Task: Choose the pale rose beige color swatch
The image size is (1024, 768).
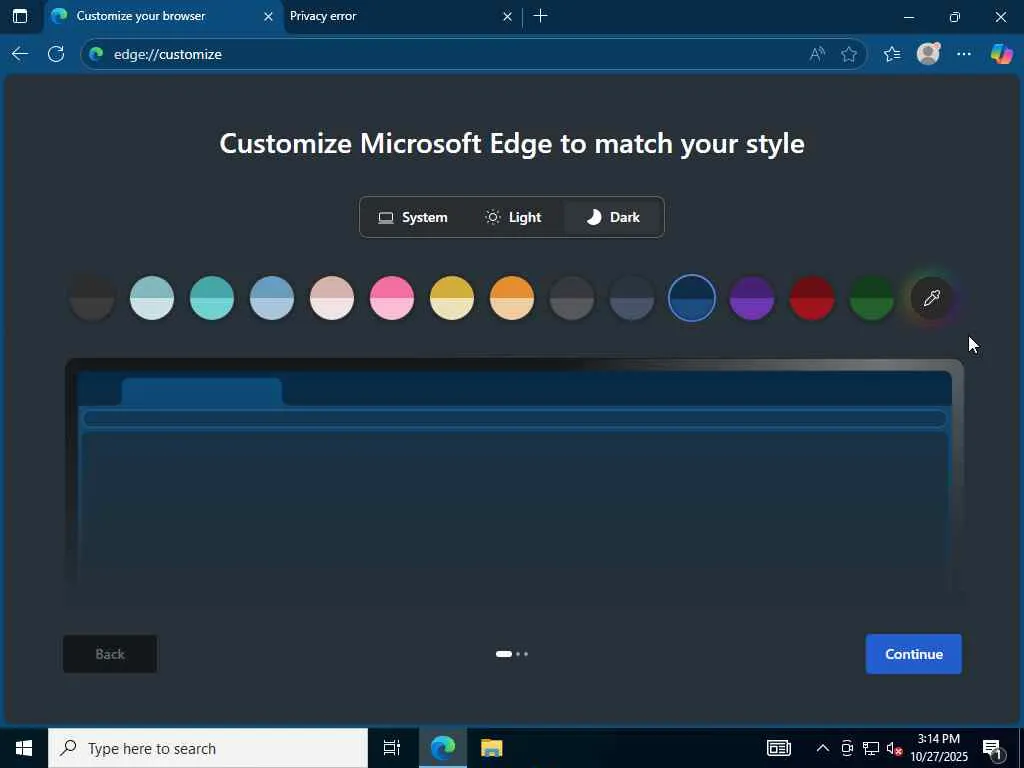Action: [332, 298]
